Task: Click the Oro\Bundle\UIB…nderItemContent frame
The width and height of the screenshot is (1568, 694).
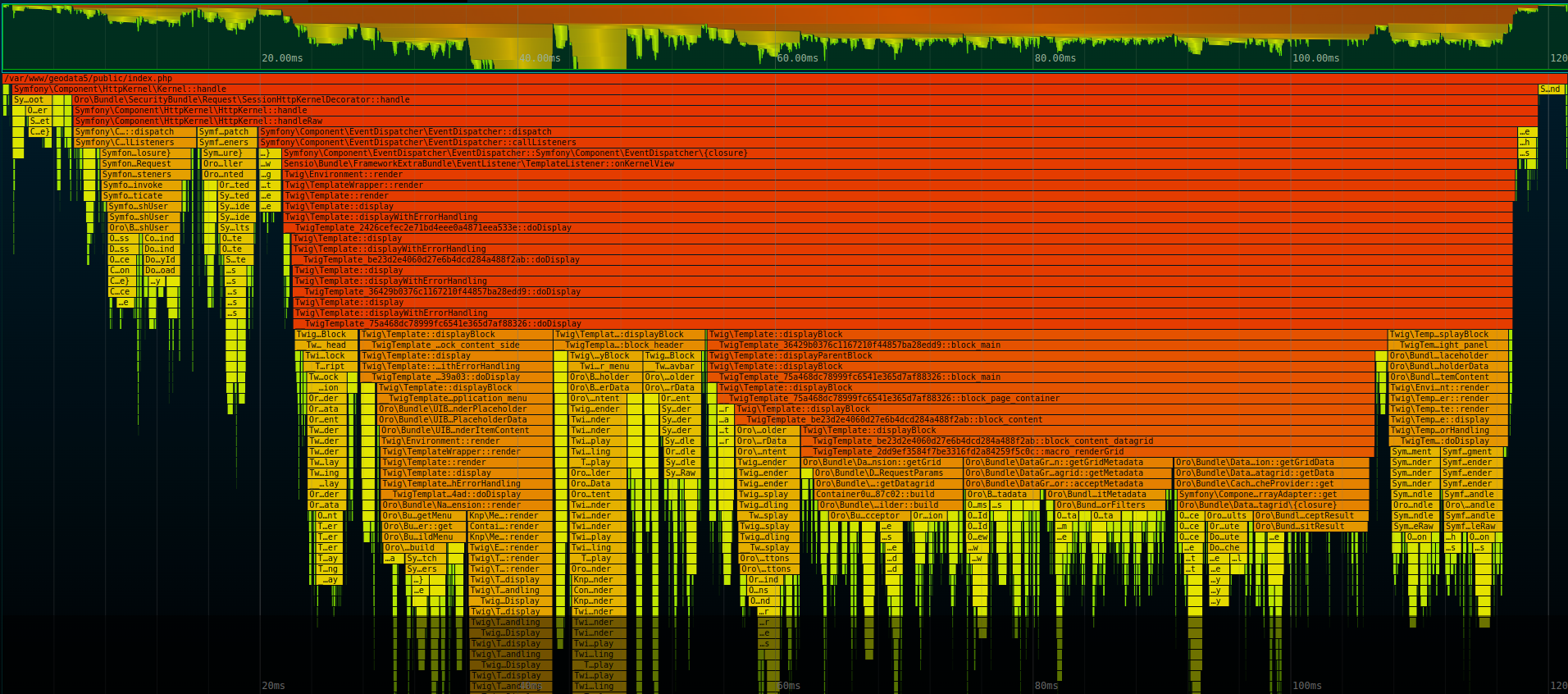Action: coord(466,431)
